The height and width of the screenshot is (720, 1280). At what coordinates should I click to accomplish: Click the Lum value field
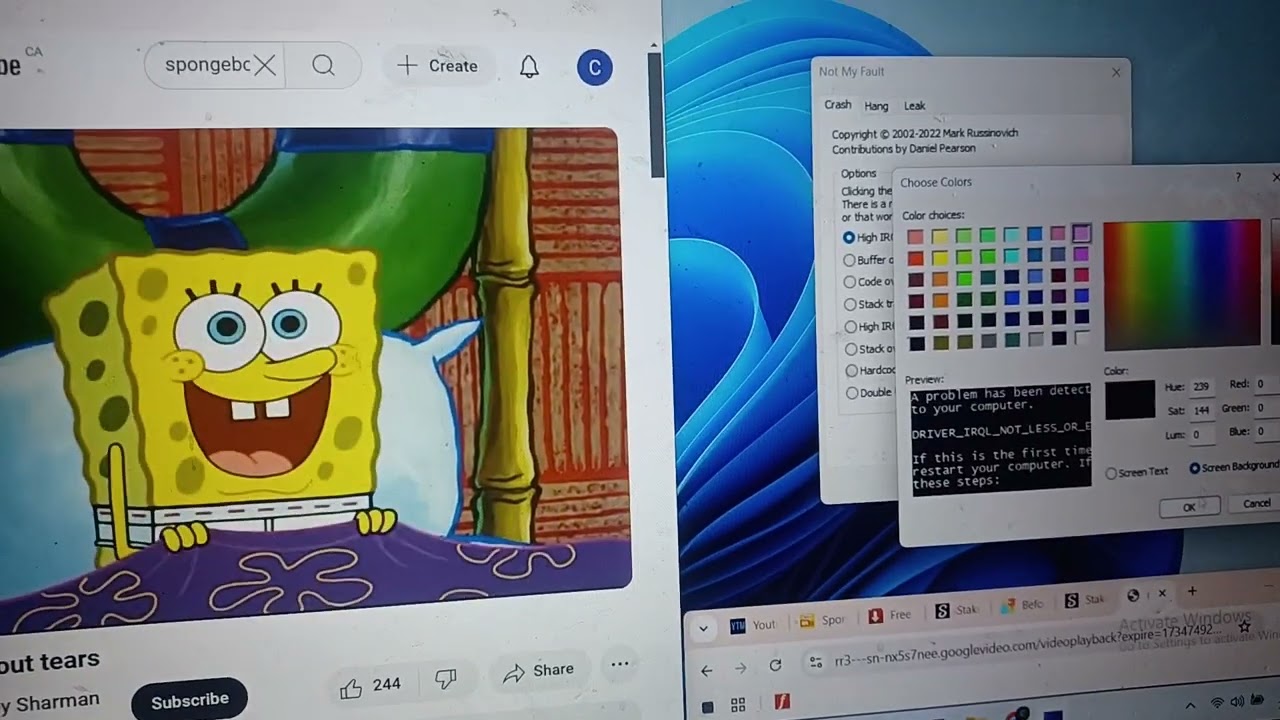click(x=1201, y=435)
